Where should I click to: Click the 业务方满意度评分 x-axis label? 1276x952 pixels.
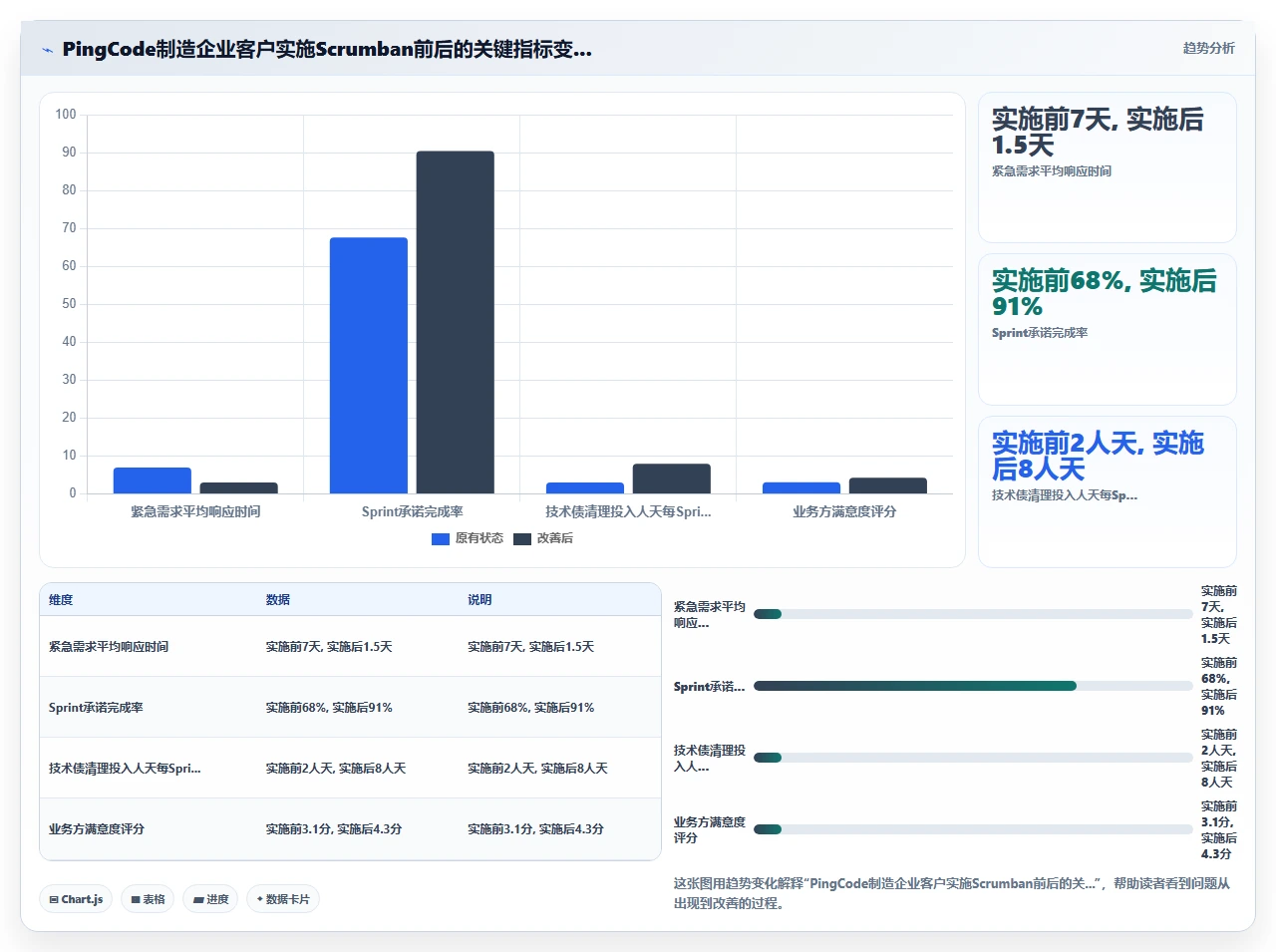[844, 511]
